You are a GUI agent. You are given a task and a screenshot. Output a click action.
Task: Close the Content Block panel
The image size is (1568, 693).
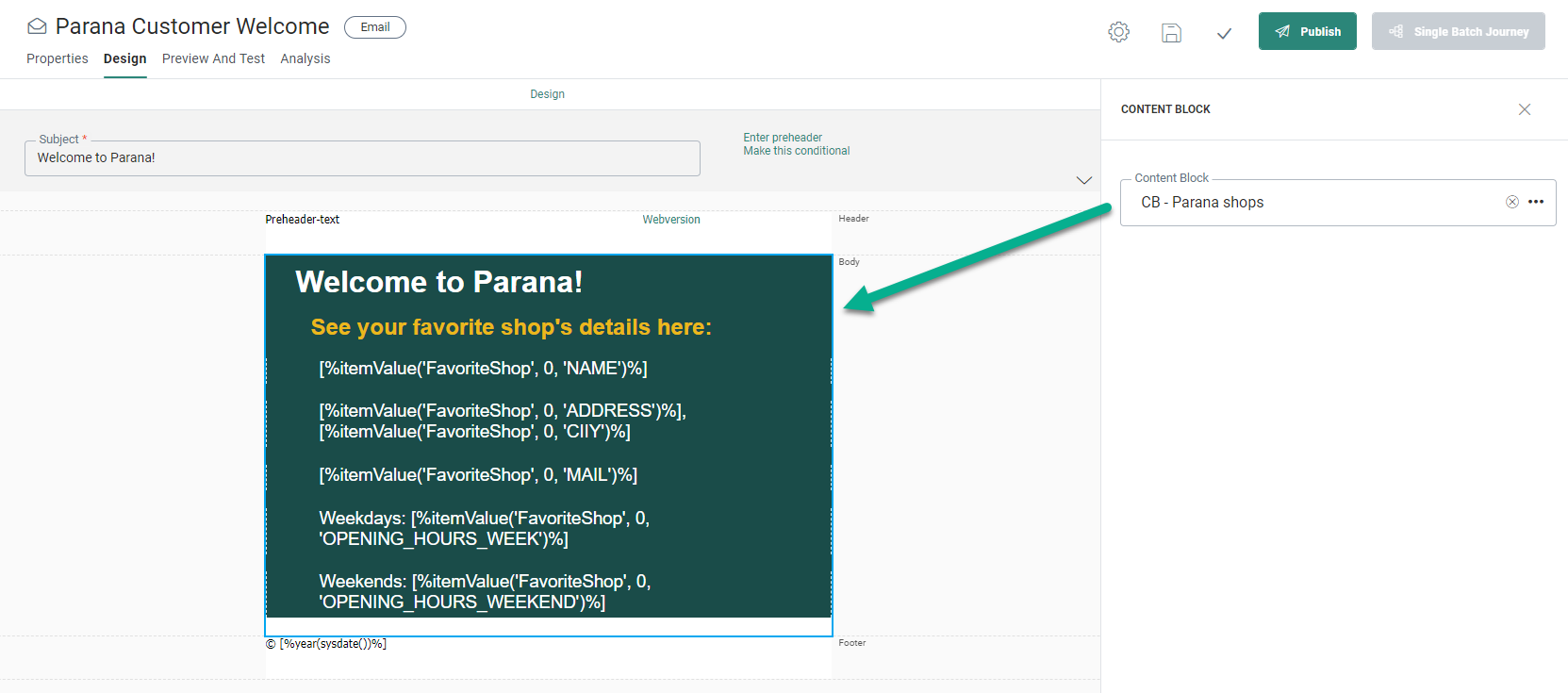click(1524, 109)
